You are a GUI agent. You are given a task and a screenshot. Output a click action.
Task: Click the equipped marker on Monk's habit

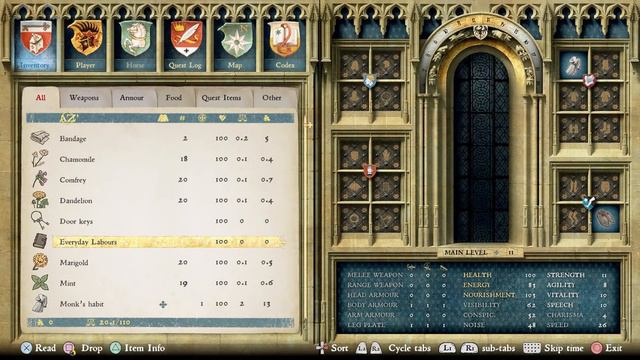163,304
